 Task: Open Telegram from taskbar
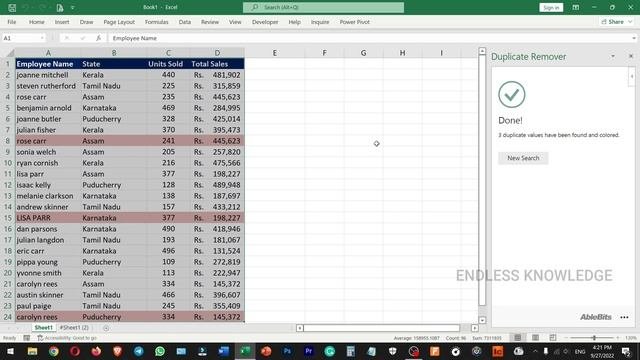[138, 351]
